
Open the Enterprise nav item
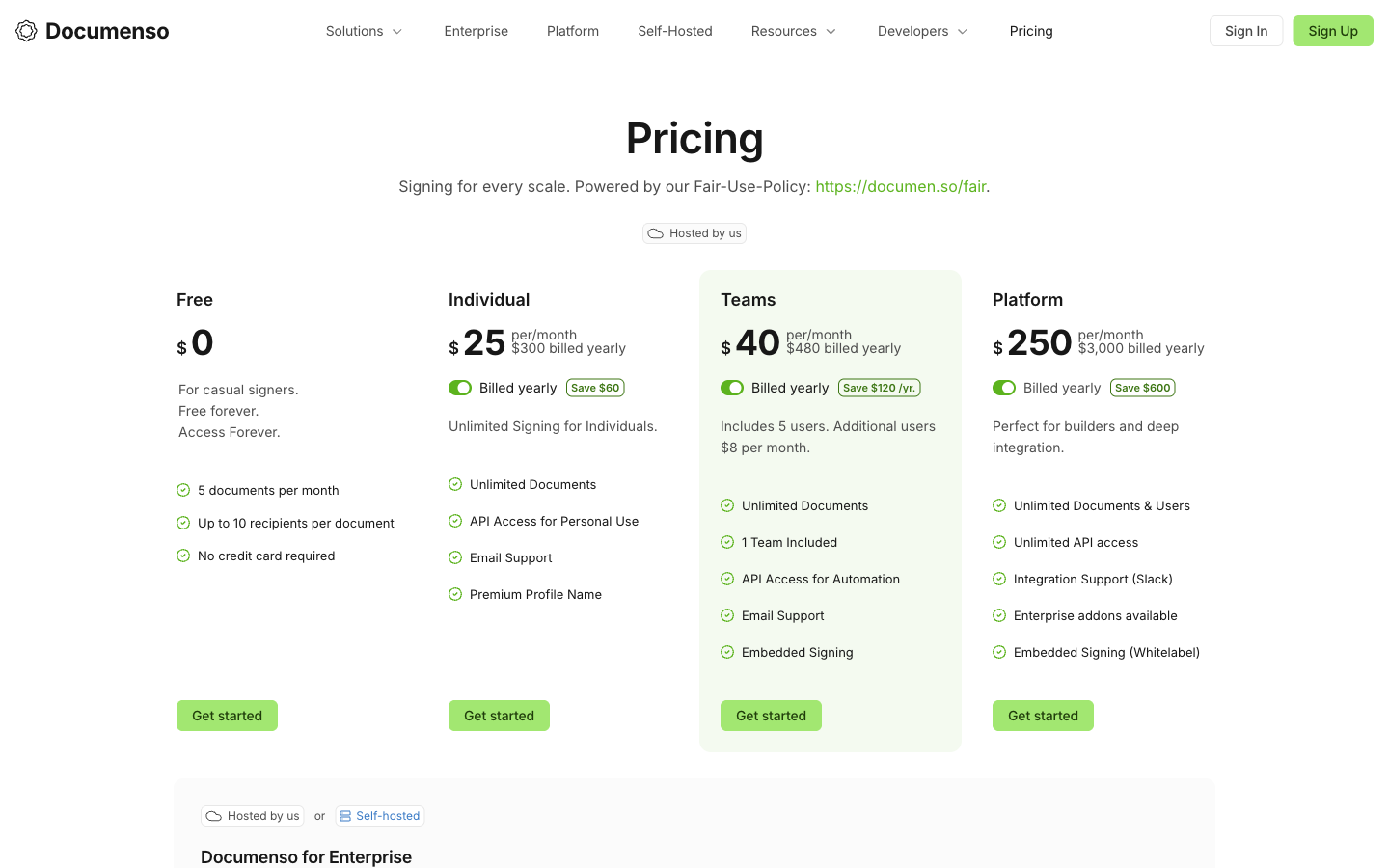tap(477, 31)
